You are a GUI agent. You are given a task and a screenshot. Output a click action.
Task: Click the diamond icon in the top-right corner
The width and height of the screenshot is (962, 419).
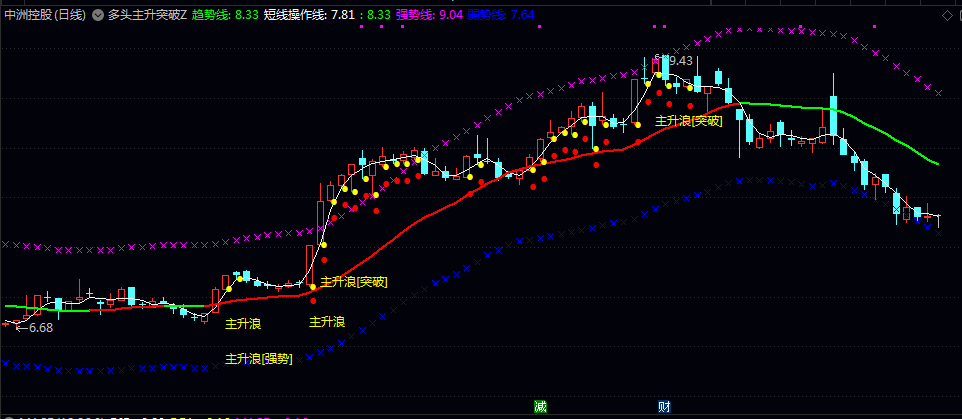click(x=948, y=15)
